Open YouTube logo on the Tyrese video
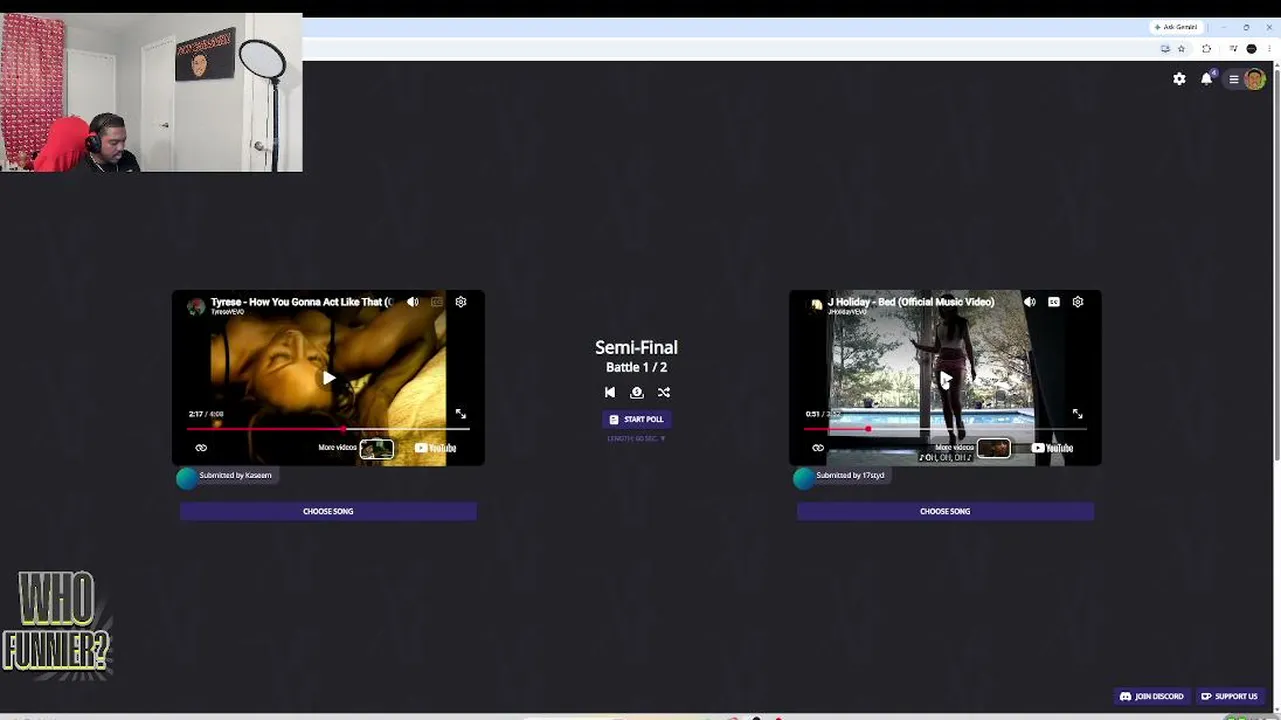Viewport: 1281px width, 720px height. [436, 448]
